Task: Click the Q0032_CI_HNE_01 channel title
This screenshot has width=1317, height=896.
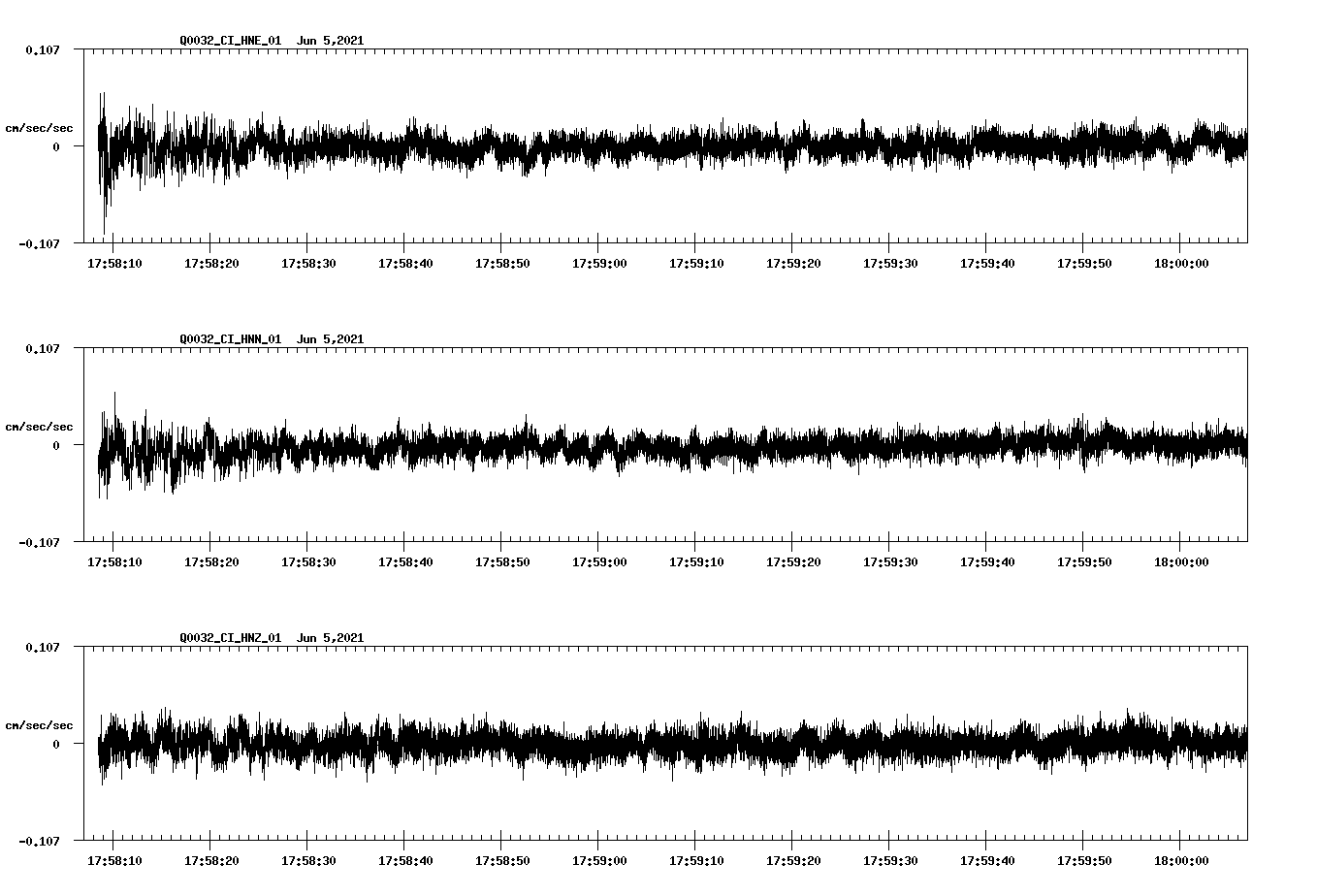Action: point(231,40)
